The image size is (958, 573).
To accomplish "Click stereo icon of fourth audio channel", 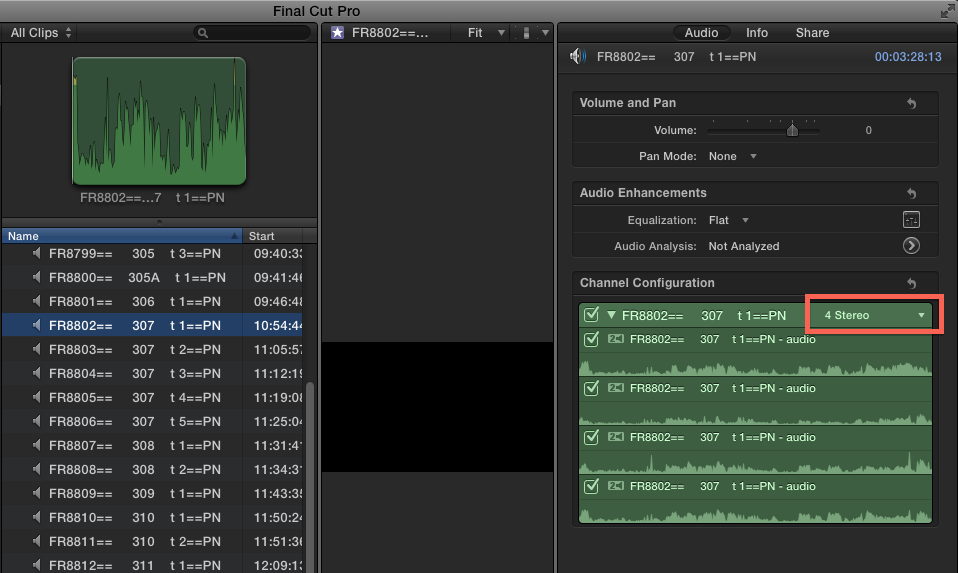I will tap(615, 486).
